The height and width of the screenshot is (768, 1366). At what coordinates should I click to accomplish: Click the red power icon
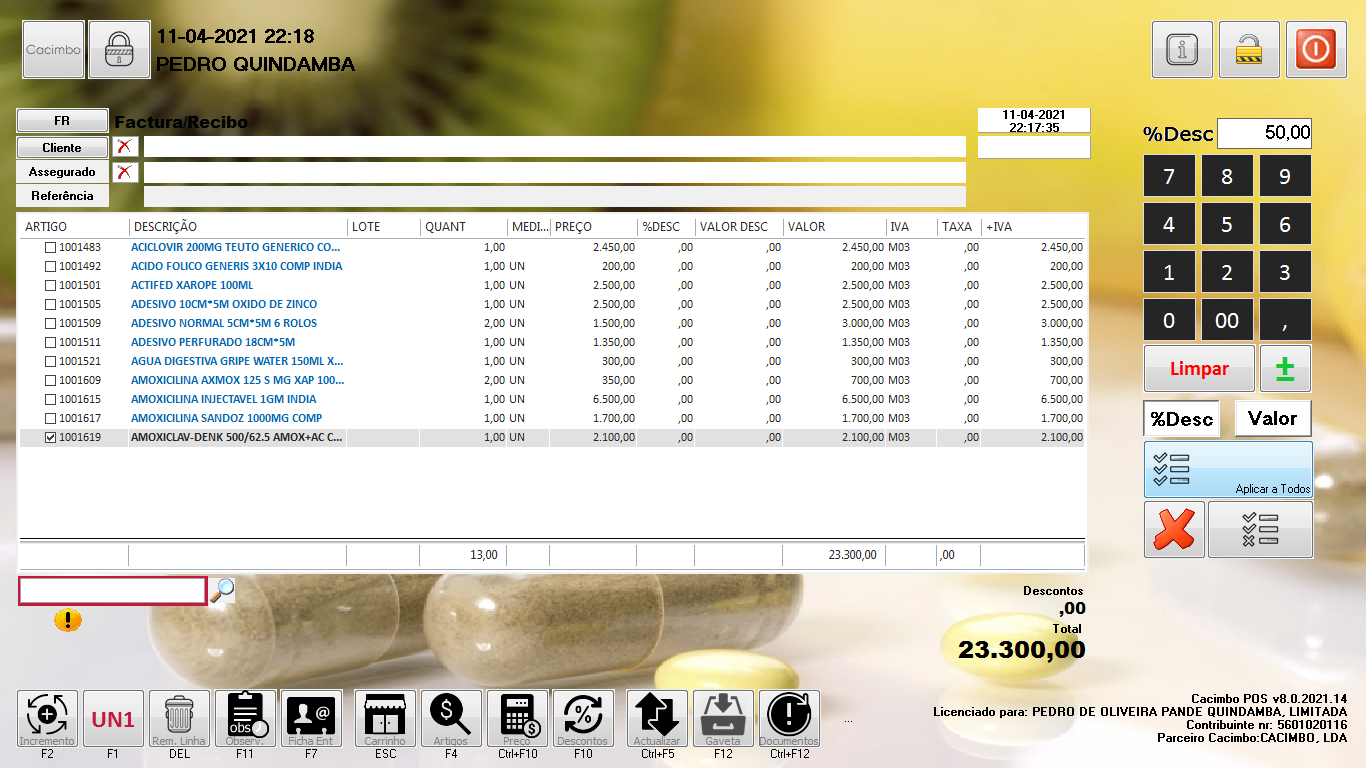pyautogui.click(x=1316, y=49)
